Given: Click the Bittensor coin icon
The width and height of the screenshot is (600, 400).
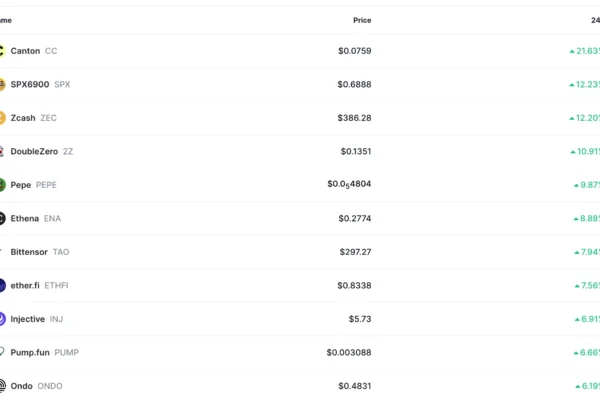Looking at the screenshot, I should pyautogui.click(x=2, y=252).
